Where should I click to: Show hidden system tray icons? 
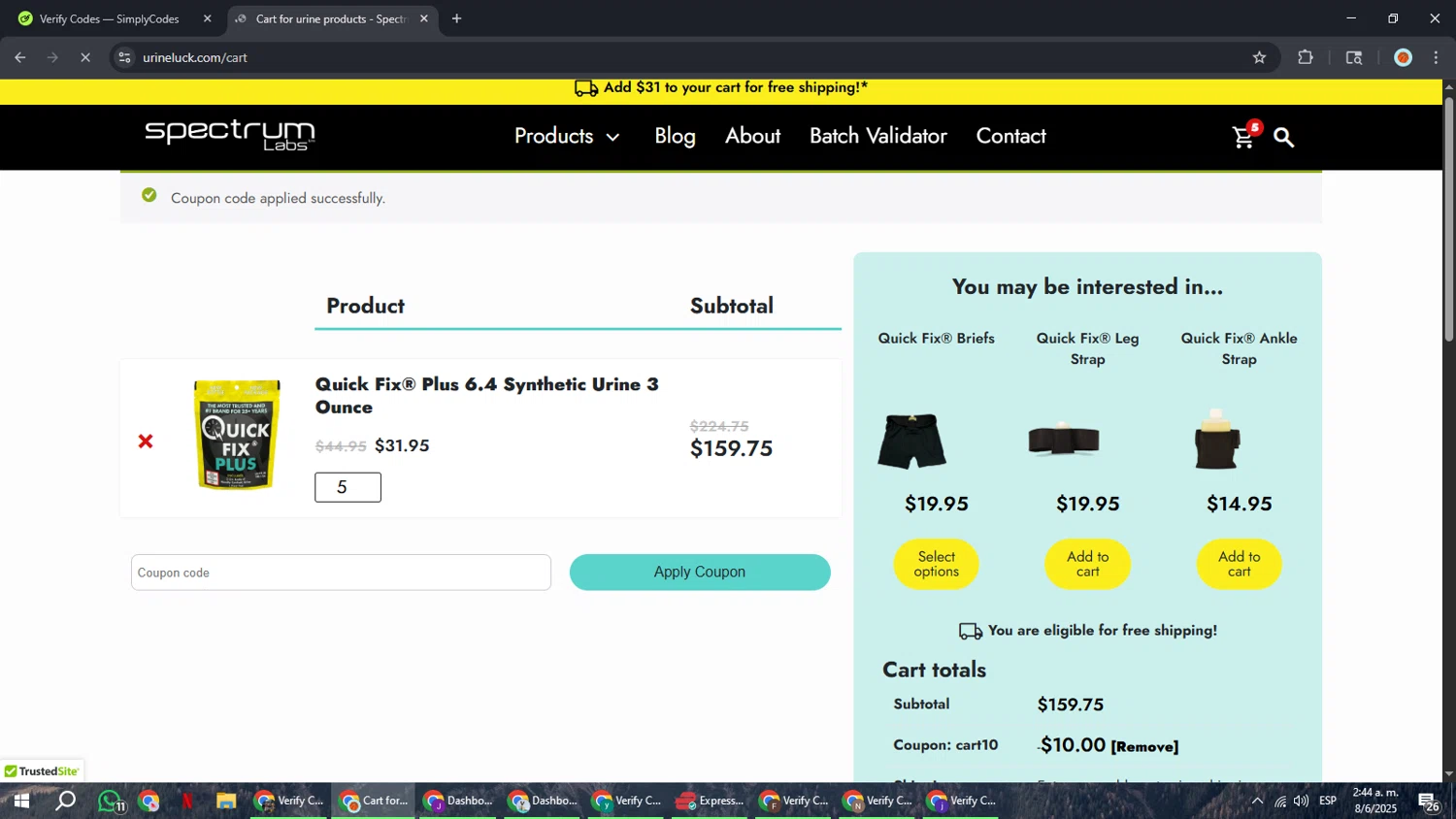click(1257, 802)
